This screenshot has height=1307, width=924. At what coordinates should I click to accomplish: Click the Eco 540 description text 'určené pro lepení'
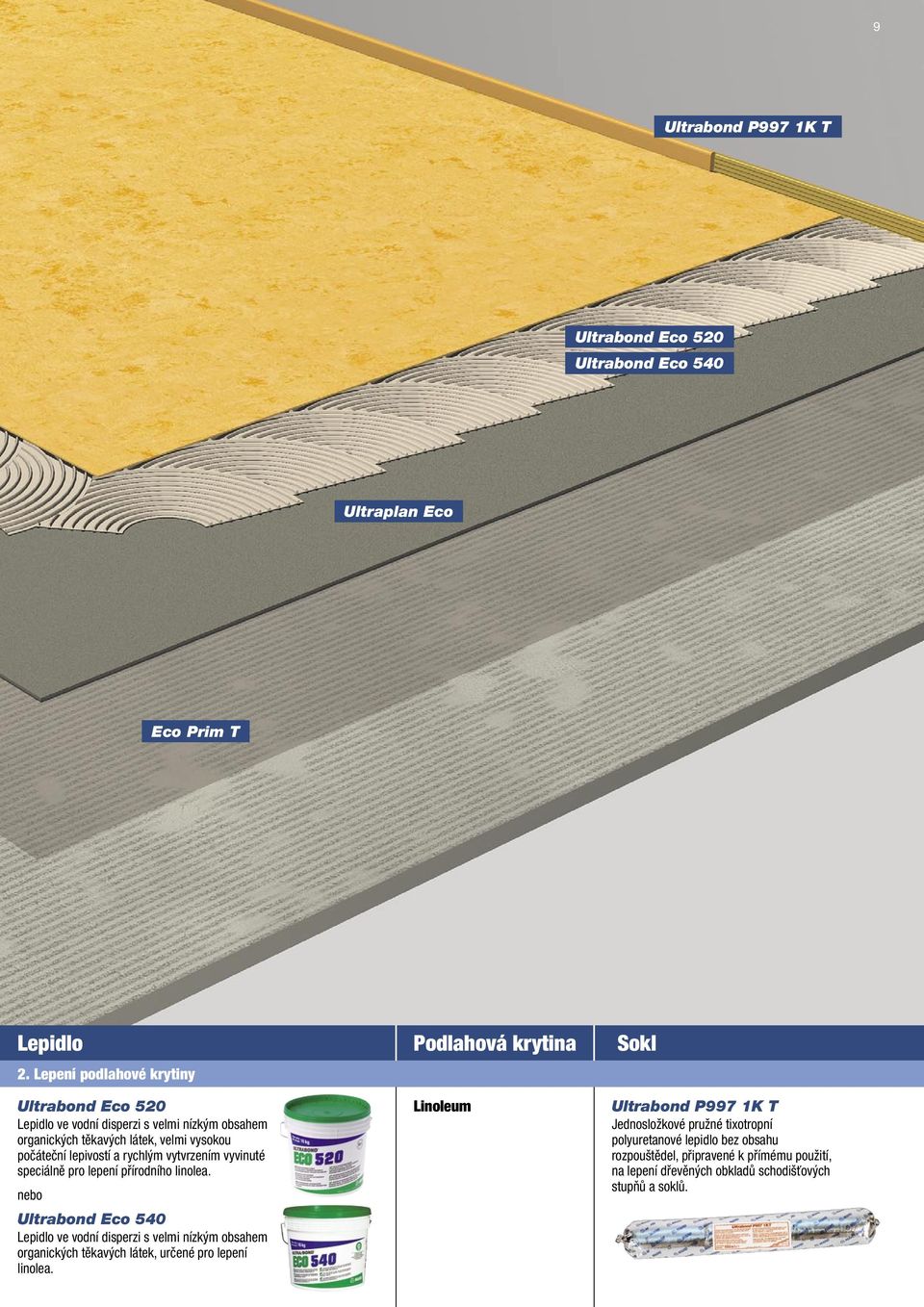(x=200, y=1253)
